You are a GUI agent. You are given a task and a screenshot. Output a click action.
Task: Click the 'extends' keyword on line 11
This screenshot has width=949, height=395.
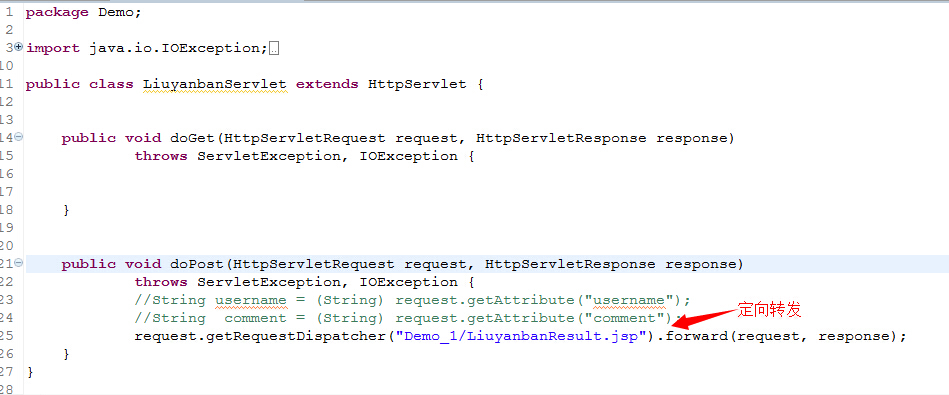pos(327,84)
